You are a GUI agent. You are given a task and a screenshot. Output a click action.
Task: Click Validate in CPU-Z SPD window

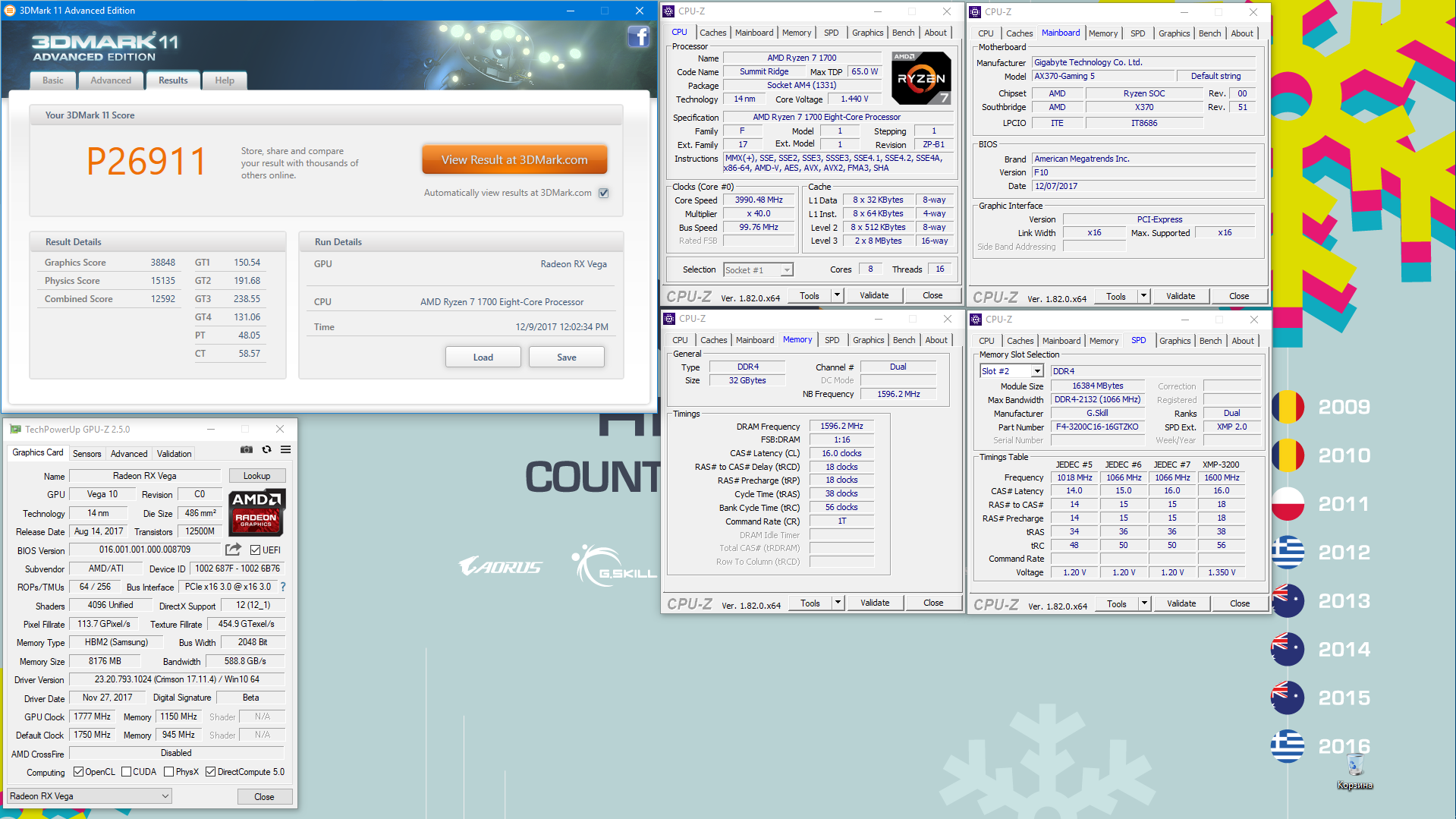[1181, 603]
